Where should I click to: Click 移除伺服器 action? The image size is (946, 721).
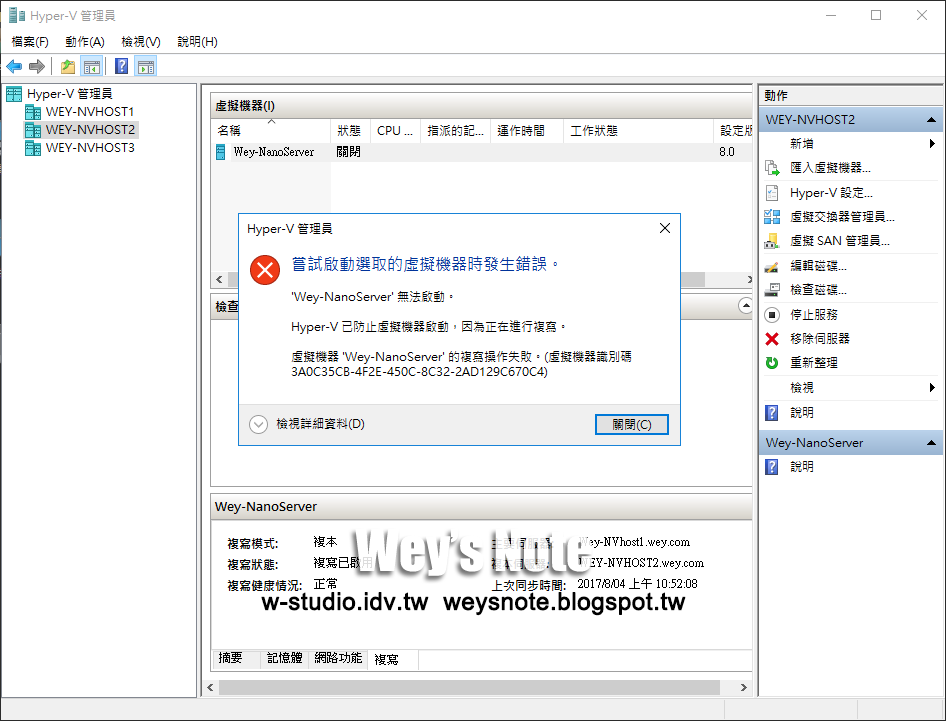pyautogui.click(x=820, y=339)
